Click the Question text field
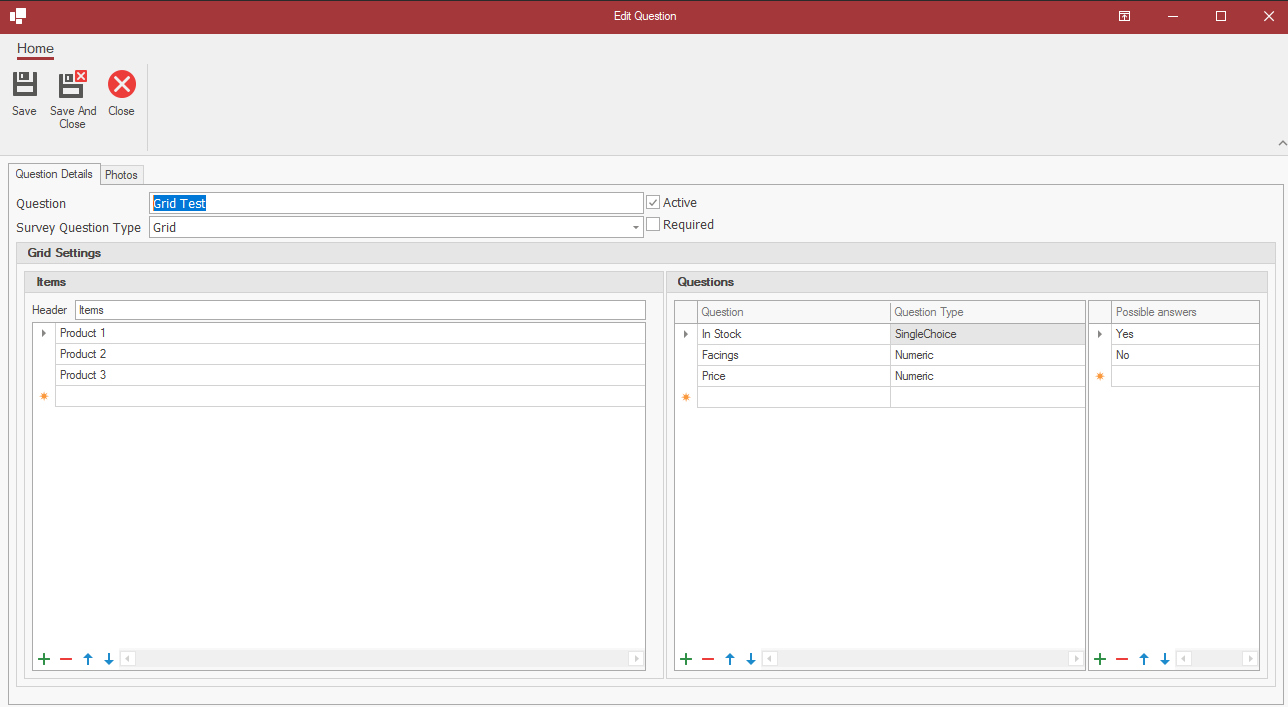1288x707 pixels. click(x=396, y=203)
